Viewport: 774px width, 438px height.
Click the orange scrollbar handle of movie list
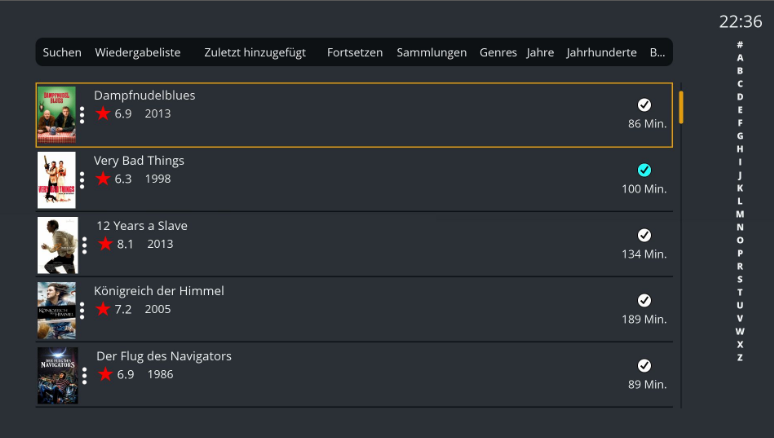[x=681, y=108]
